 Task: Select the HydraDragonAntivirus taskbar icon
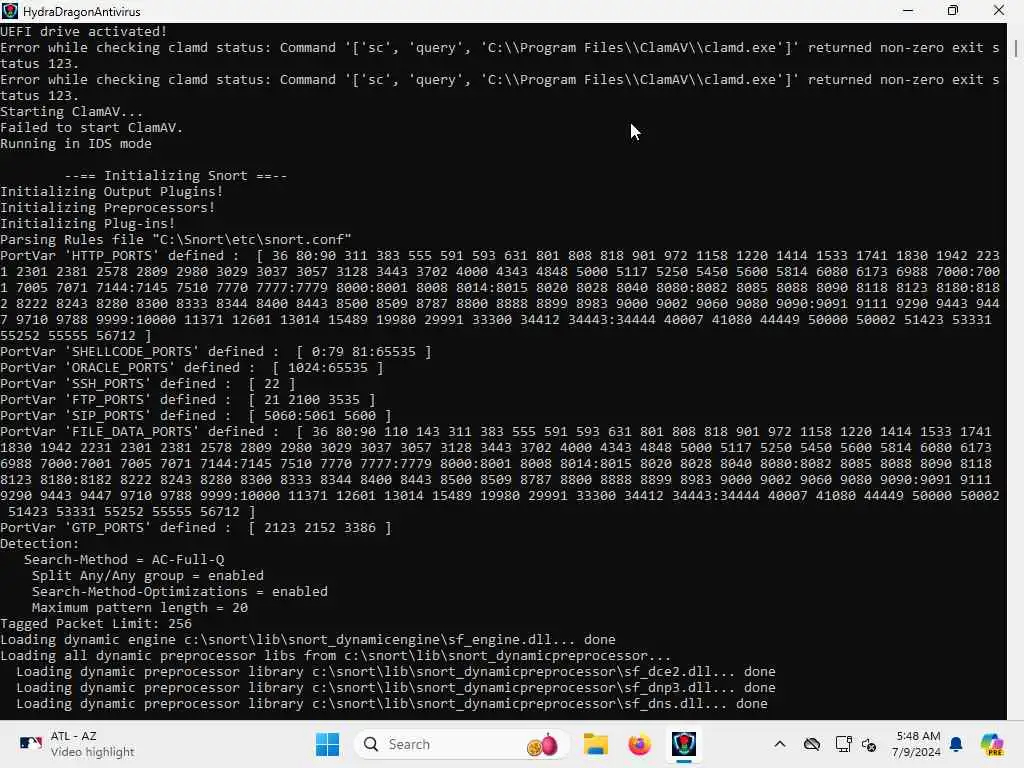[684, 744]
